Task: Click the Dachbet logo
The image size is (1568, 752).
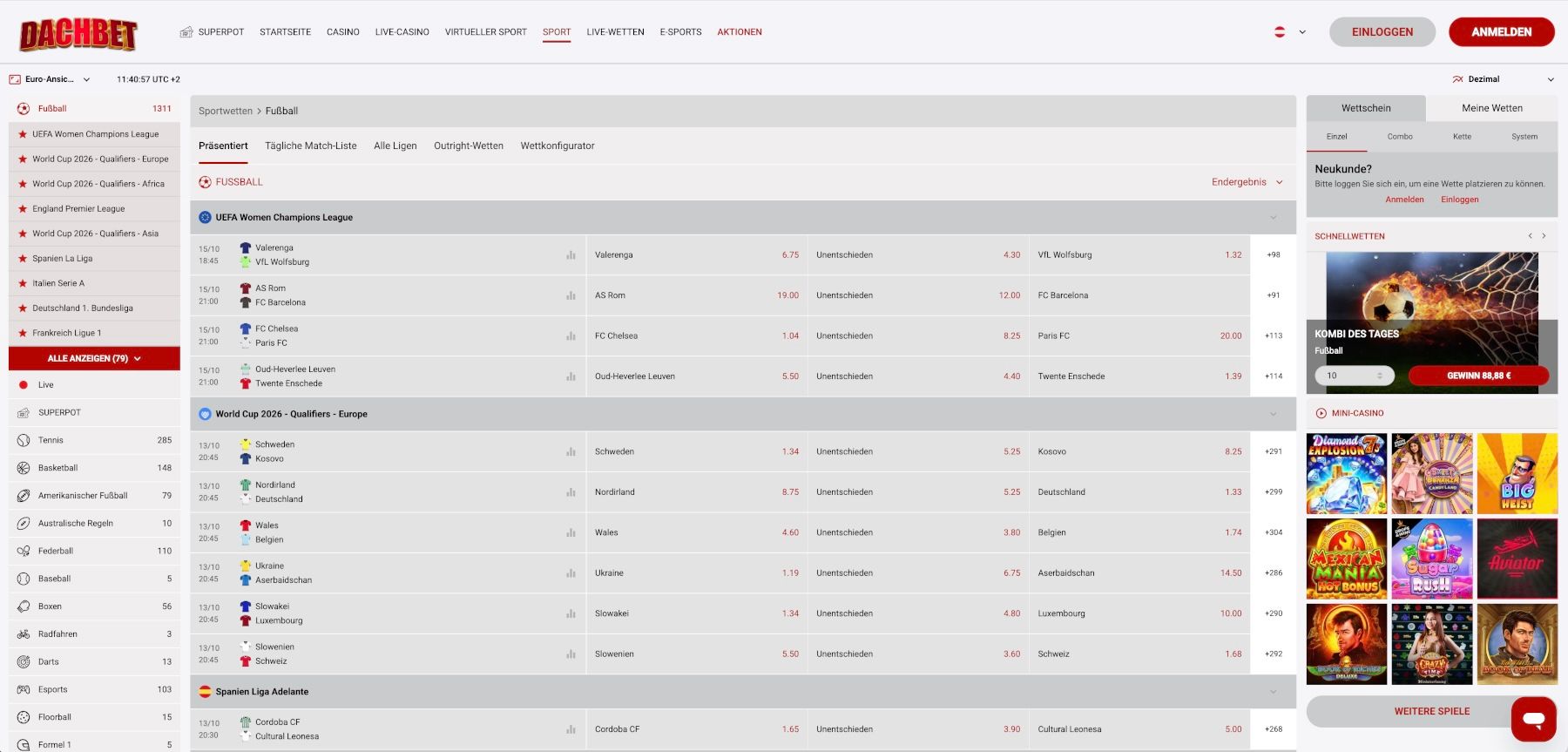Action: pos(78,35)
